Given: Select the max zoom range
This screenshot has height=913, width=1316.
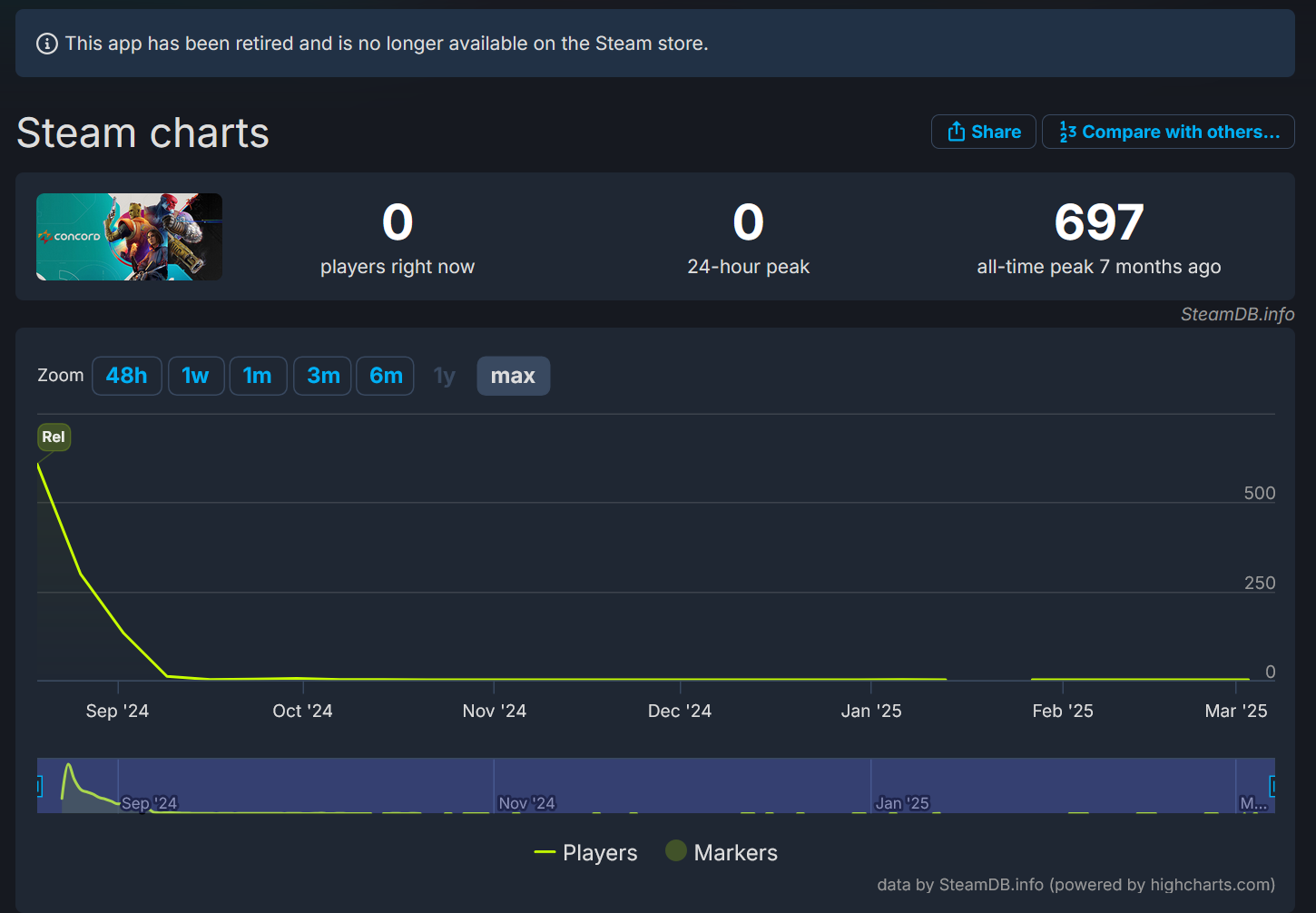Looking at the screenshot, I should pyautogui.click(x=513, y=376).
